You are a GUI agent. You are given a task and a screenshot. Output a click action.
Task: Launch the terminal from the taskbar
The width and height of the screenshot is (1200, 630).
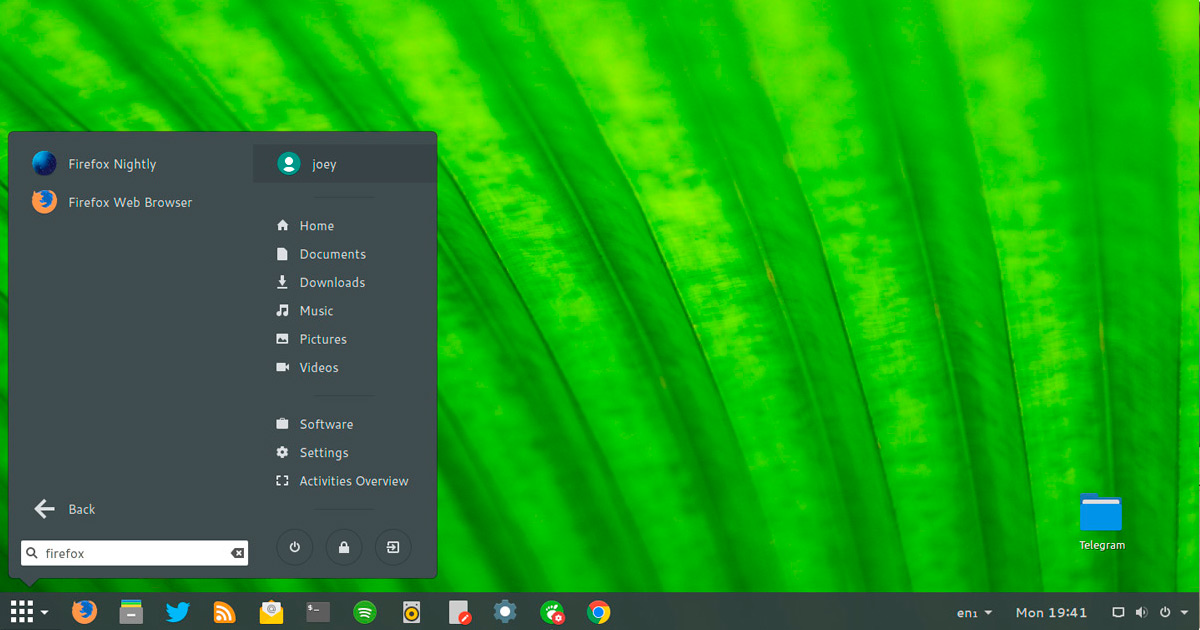coord(317,611)
